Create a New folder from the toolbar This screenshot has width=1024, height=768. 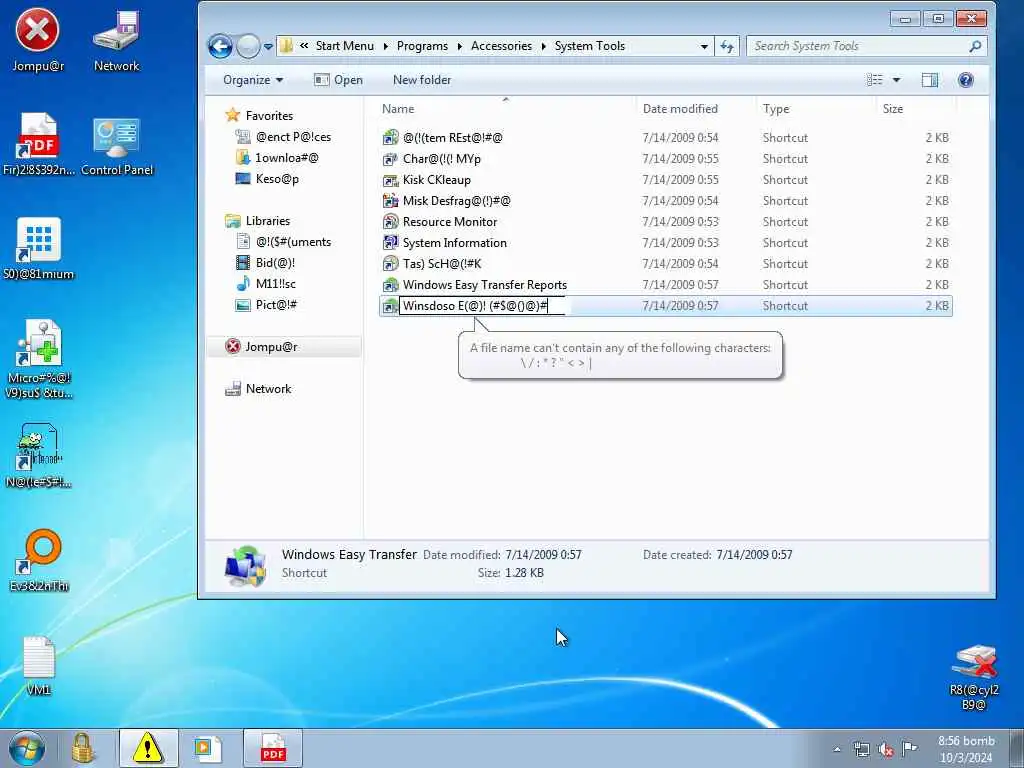(x=422, y=80)
